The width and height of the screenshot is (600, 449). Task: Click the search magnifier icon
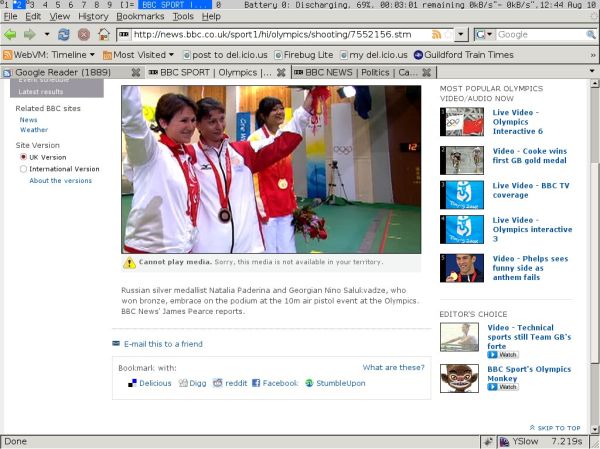coord(591,35)
